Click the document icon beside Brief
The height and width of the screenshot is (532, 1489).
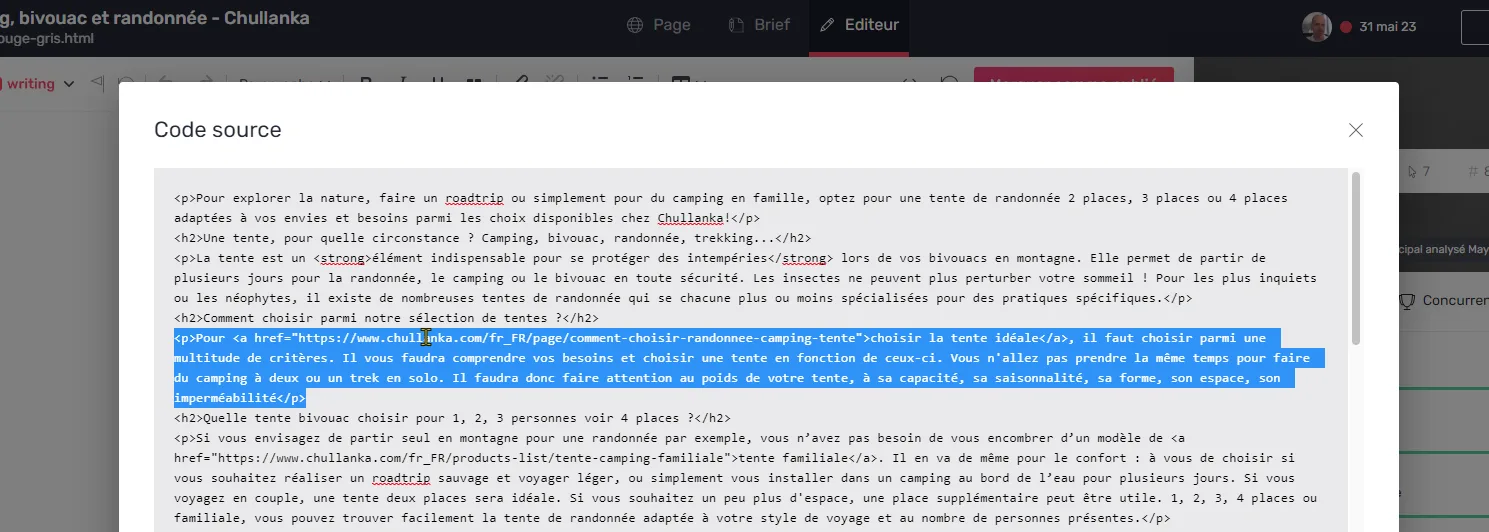click(x=736, y=25)
